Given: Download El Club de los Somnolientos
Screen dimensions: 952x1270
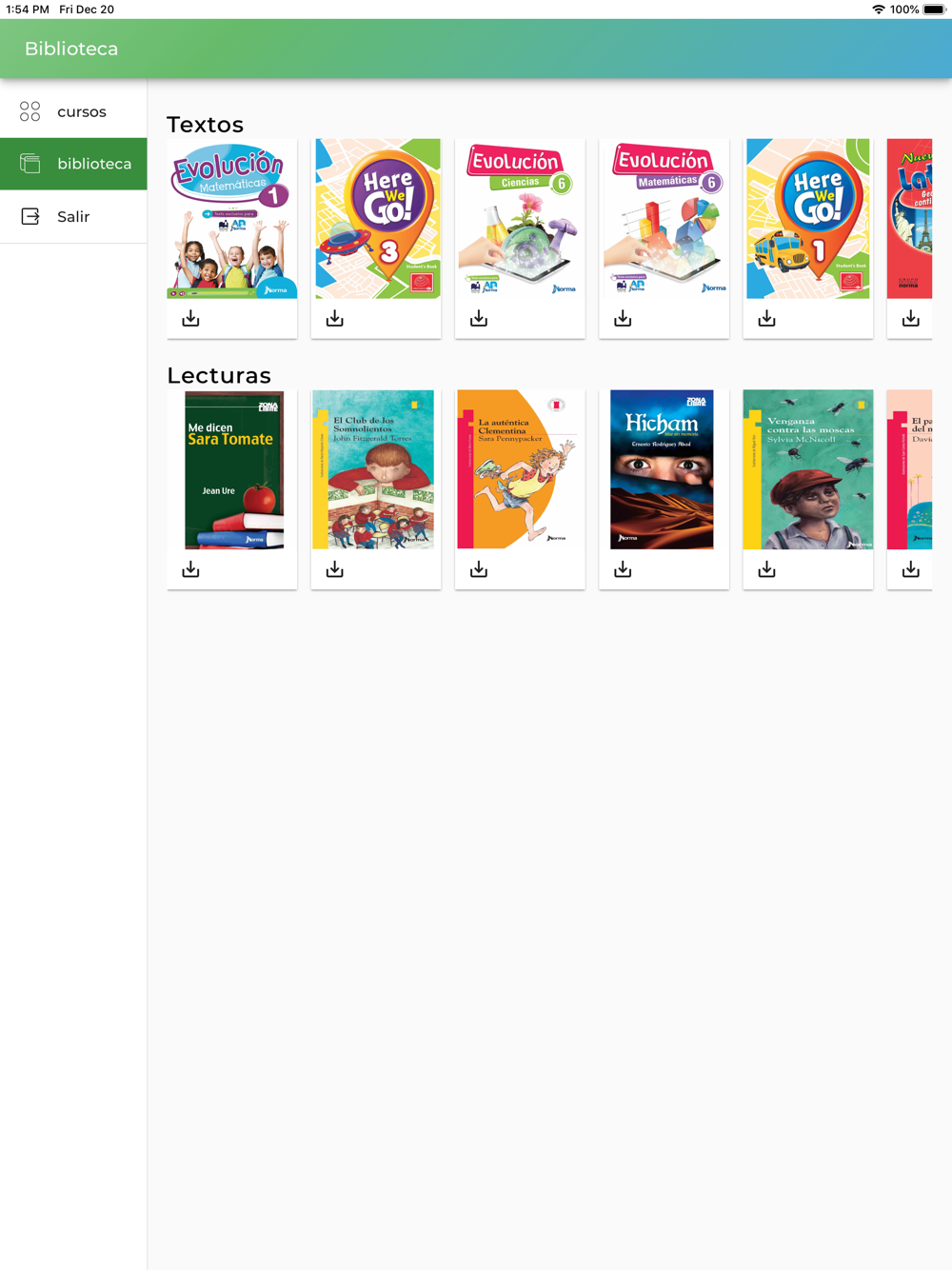Looking at the screenshot, I should click(x=334, y=569).
